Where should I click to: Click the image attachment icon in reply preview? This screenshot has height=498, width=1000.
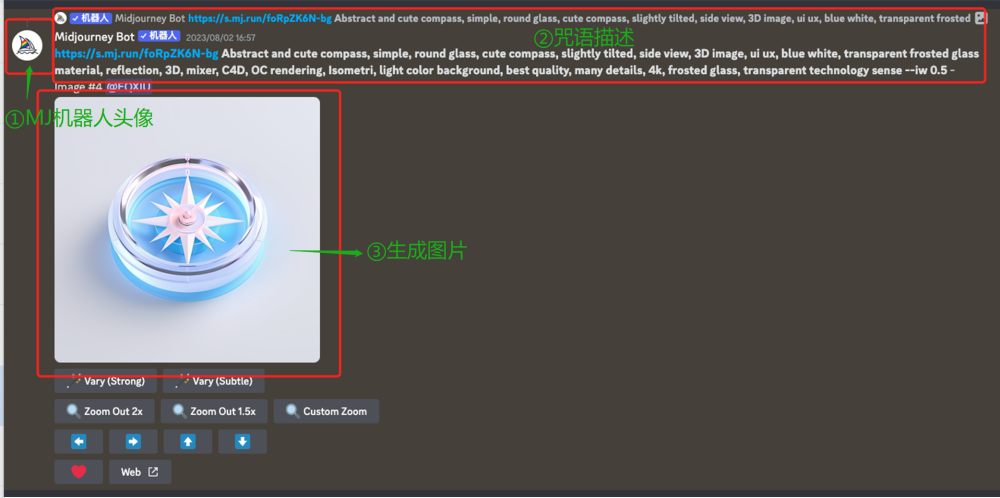981,18
